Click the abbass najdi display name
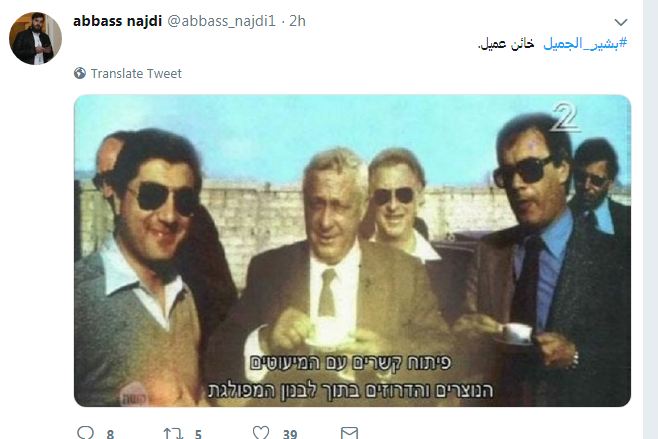 (118, 21)
